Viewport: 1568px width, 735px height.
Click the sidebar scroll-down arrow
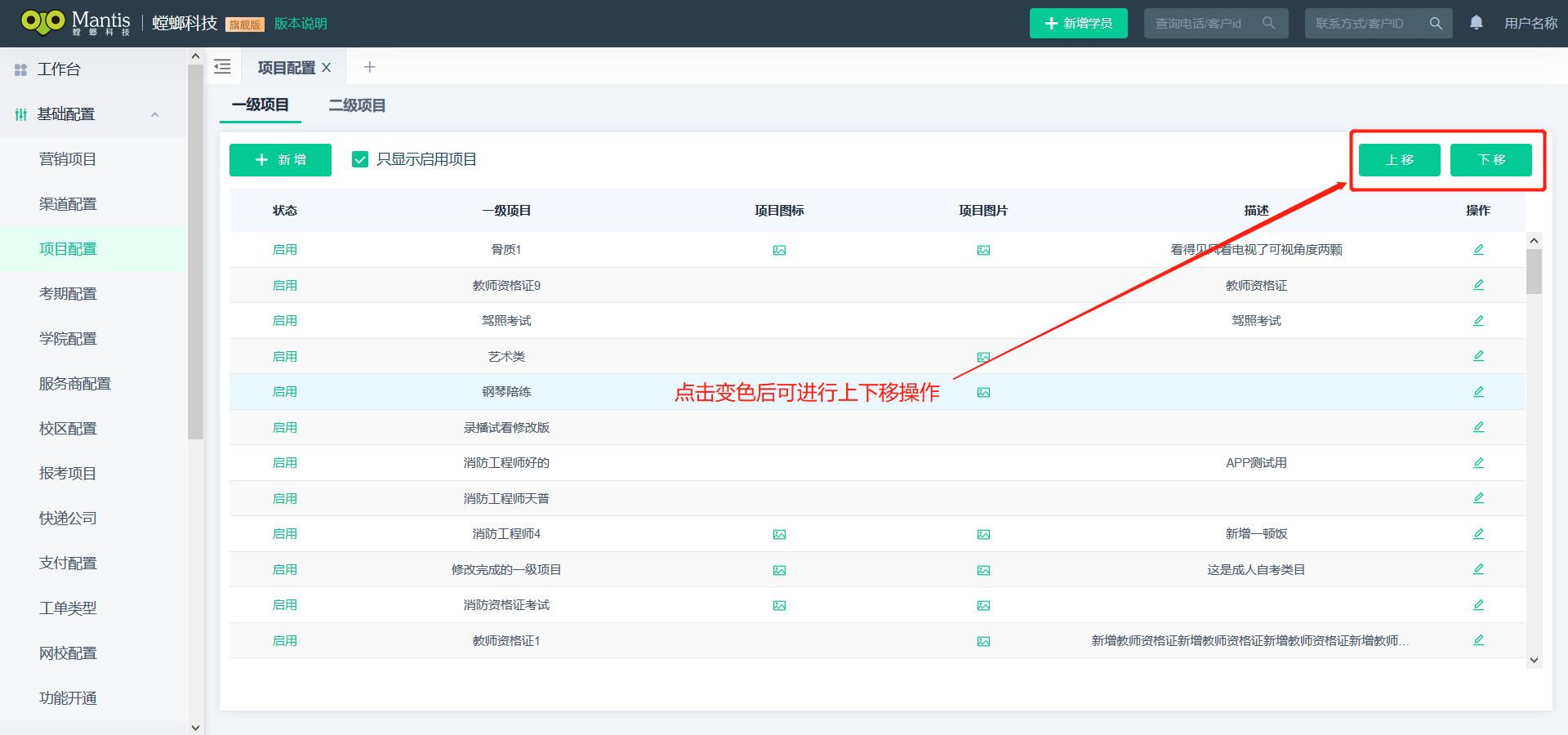pos(195,727)
